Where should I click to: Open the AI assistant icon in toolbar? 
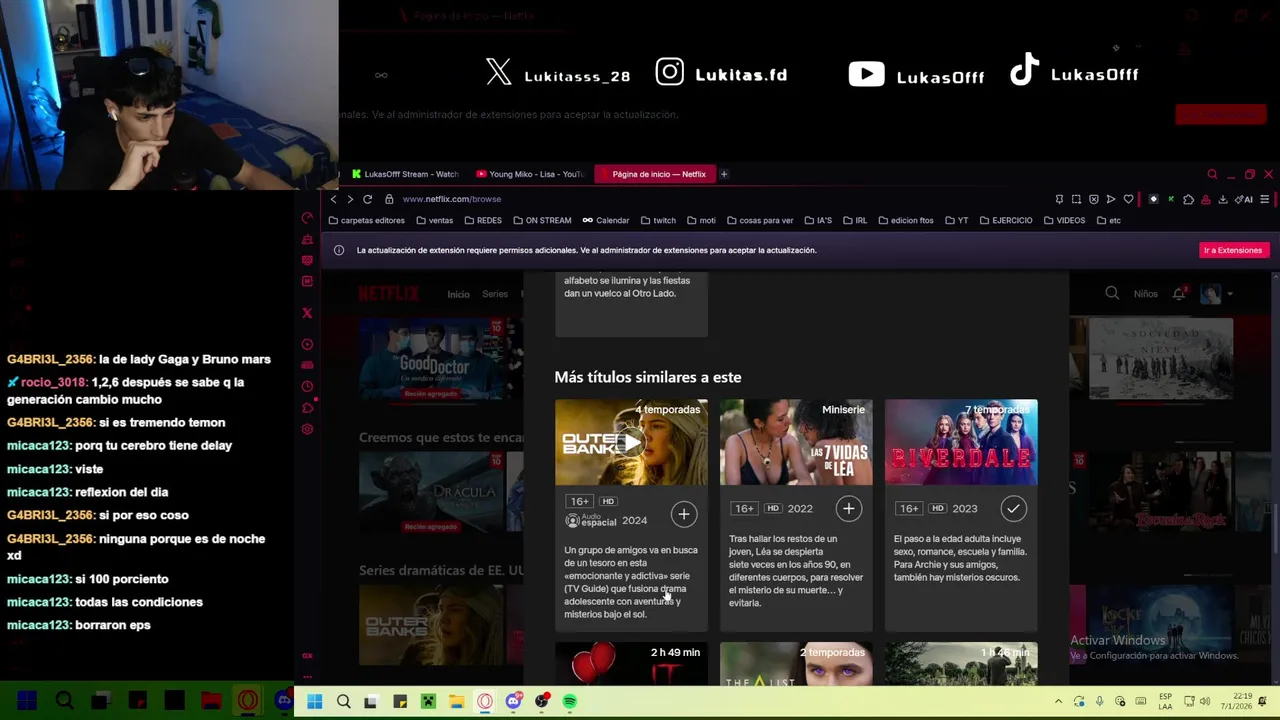pyautogui.click(x=1245, y=199)
